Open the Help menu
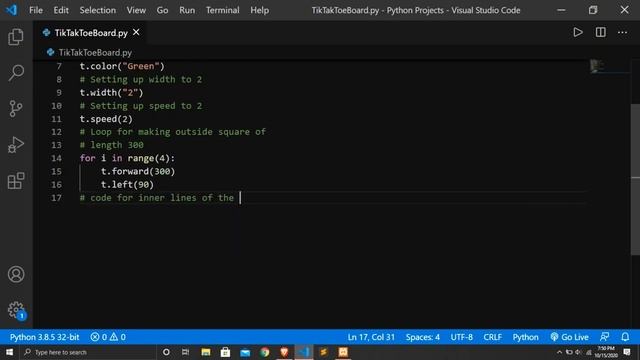640x360 pixels. pos(260,10)
